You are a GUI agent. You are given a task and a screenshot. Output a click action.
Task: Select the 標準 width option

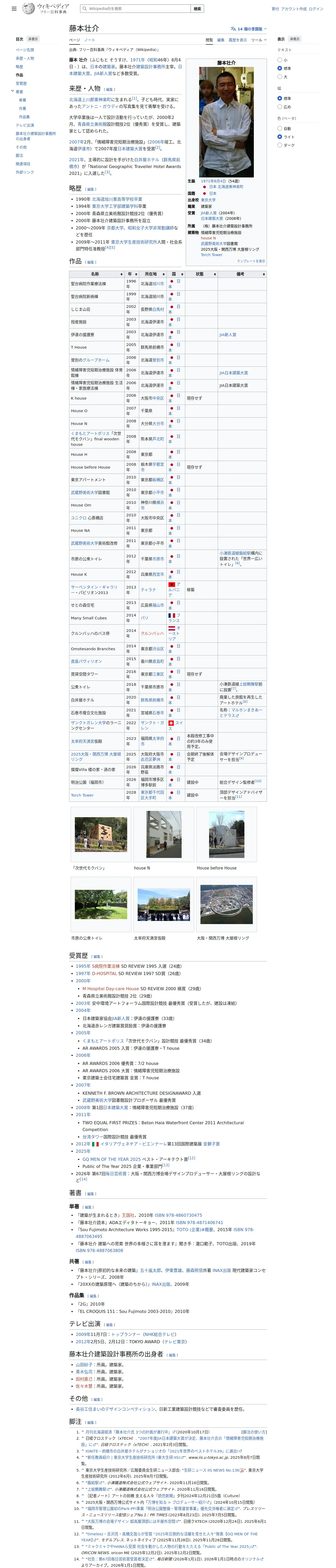[x=280, y=98]
